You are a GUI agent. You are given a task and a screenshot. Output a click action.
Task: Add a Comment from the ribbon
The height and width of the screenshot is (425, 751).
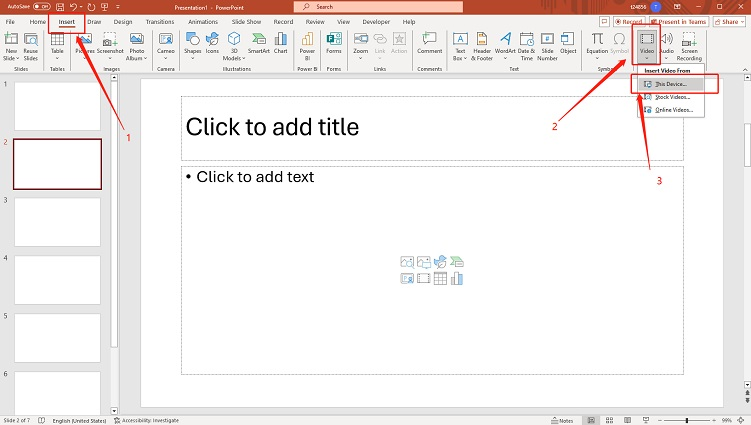click(430, 43)
